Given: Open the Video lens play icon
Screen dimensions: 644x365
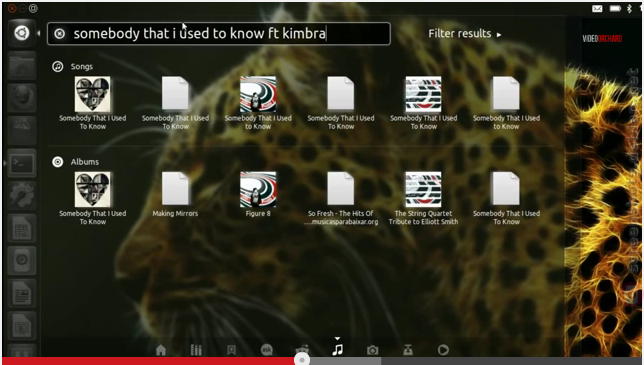Looking at the screenshot, I should tap(443, 350).
